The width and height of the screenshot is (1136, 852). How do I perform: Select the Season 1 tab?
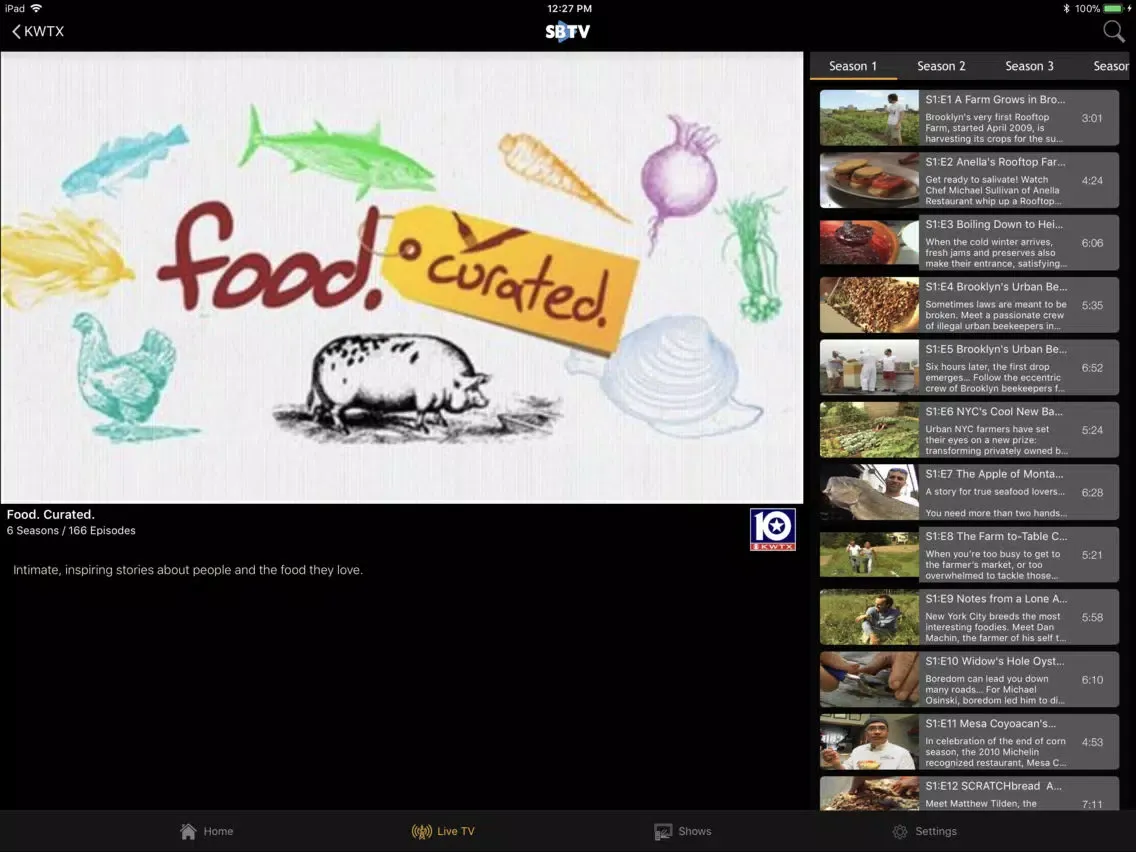click(852, 66)
